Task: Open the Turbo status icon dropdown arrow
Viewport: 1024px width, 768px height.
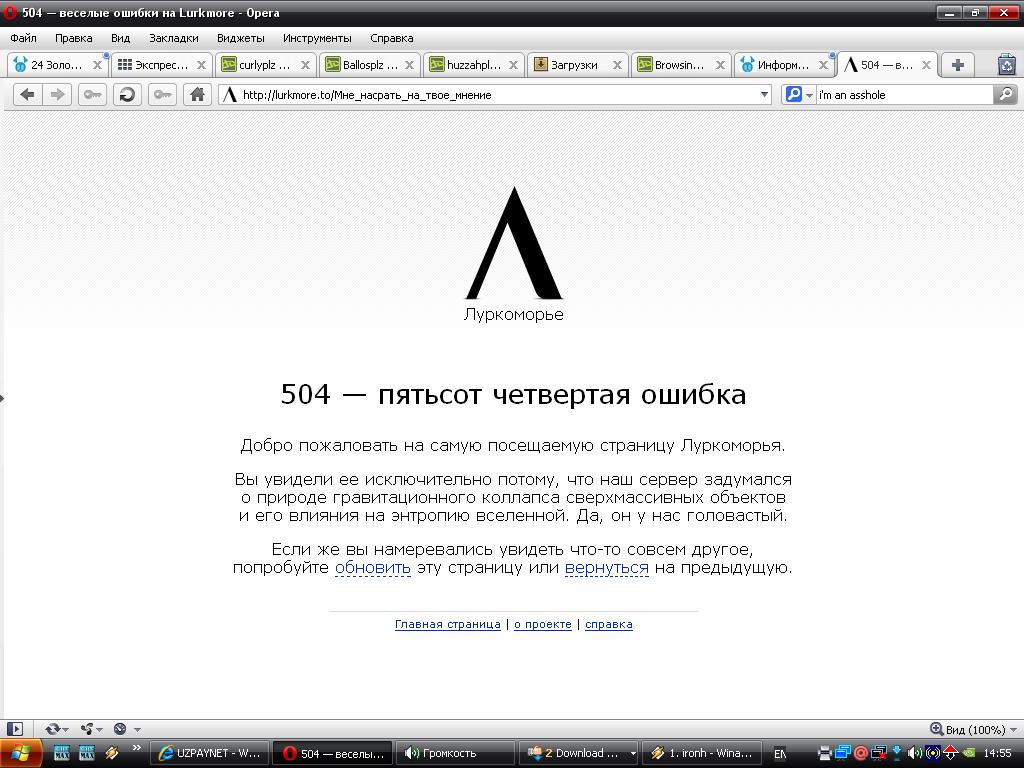Action: [x=136, y=729]
